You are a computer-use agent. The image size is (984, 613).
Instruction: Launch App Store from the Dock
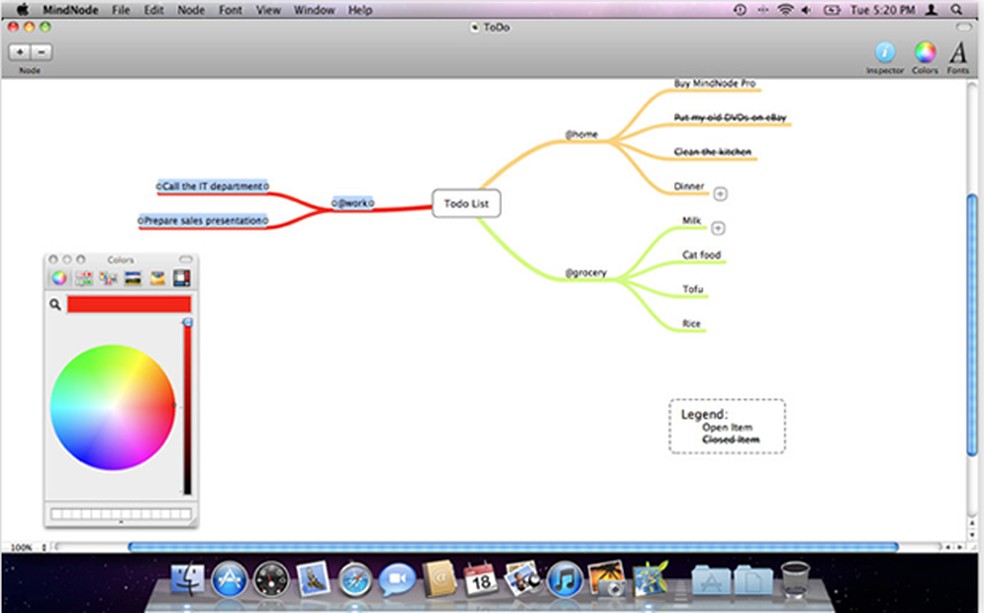click(x=229, y=578)
